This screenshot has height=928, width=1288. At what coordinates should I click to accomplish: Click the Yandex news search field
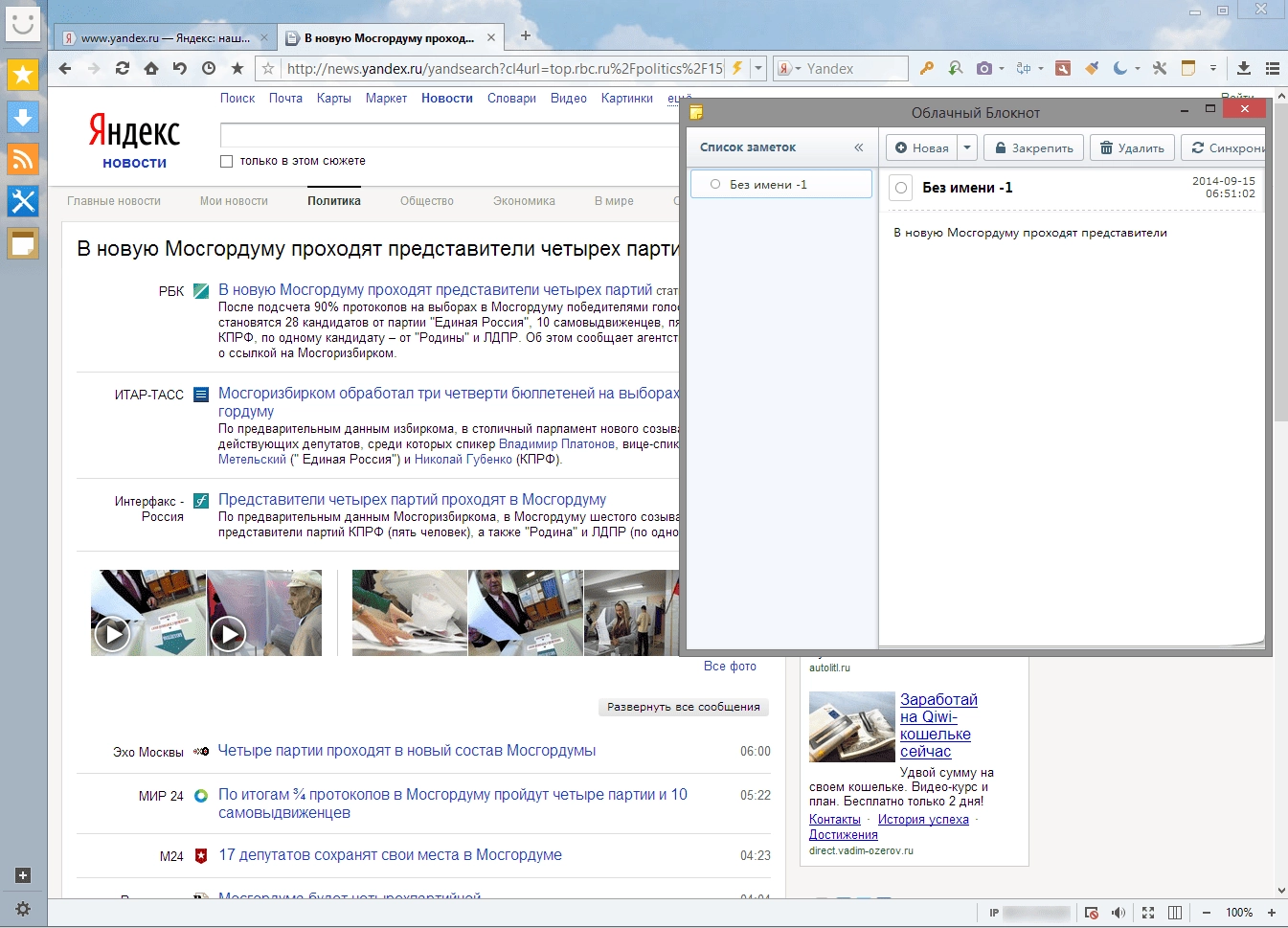[449, 134]
